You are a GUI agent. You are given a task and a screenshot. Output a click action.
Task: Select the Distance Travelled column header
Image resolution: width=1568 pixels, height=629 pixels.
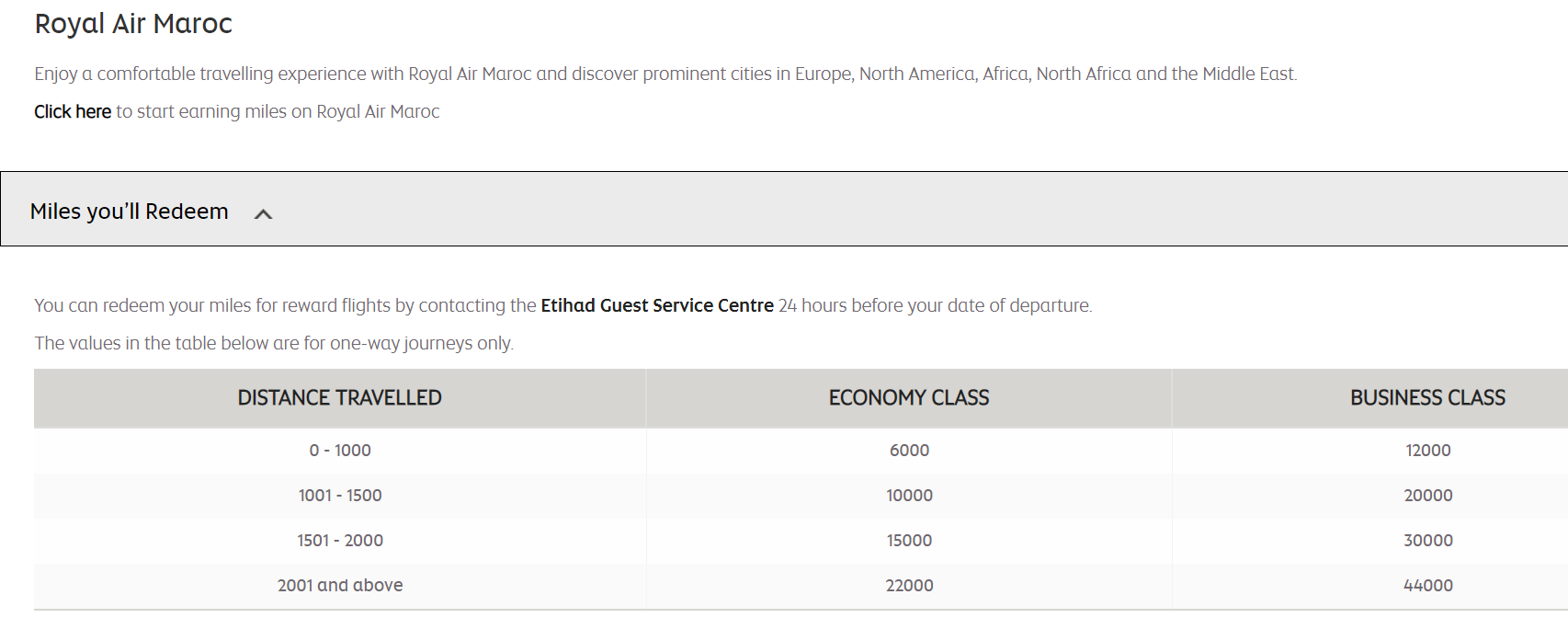(x=339, y=397)
